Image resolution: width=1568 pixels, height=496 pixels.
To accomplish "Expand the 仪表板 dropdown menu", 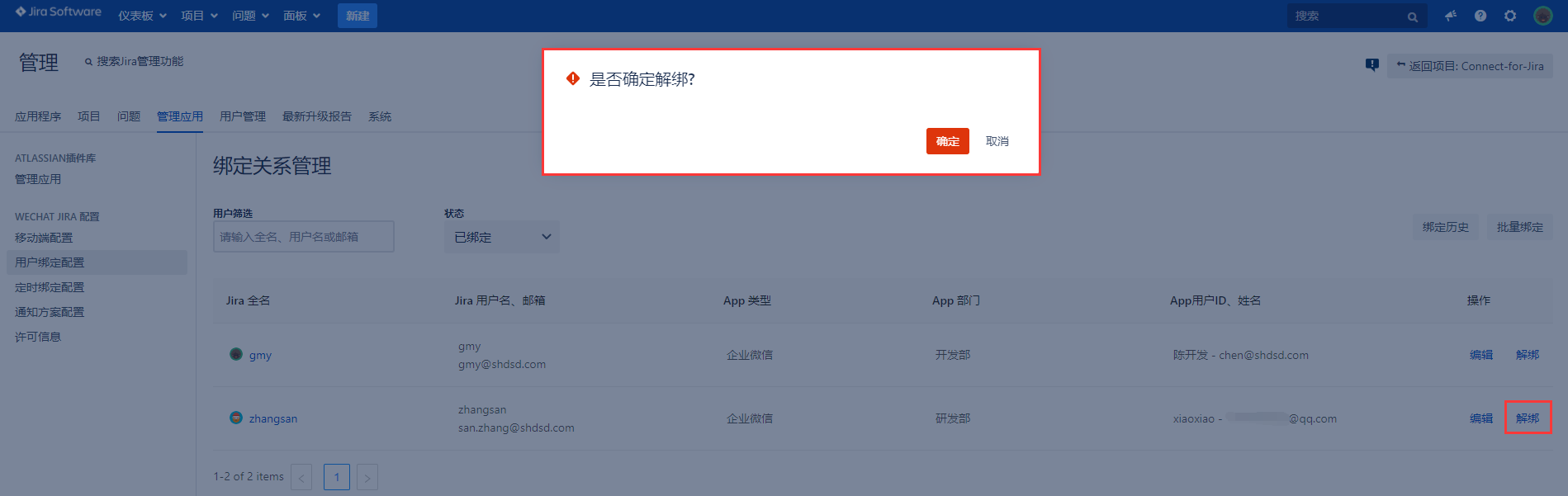I will click(x=142, y=16).
